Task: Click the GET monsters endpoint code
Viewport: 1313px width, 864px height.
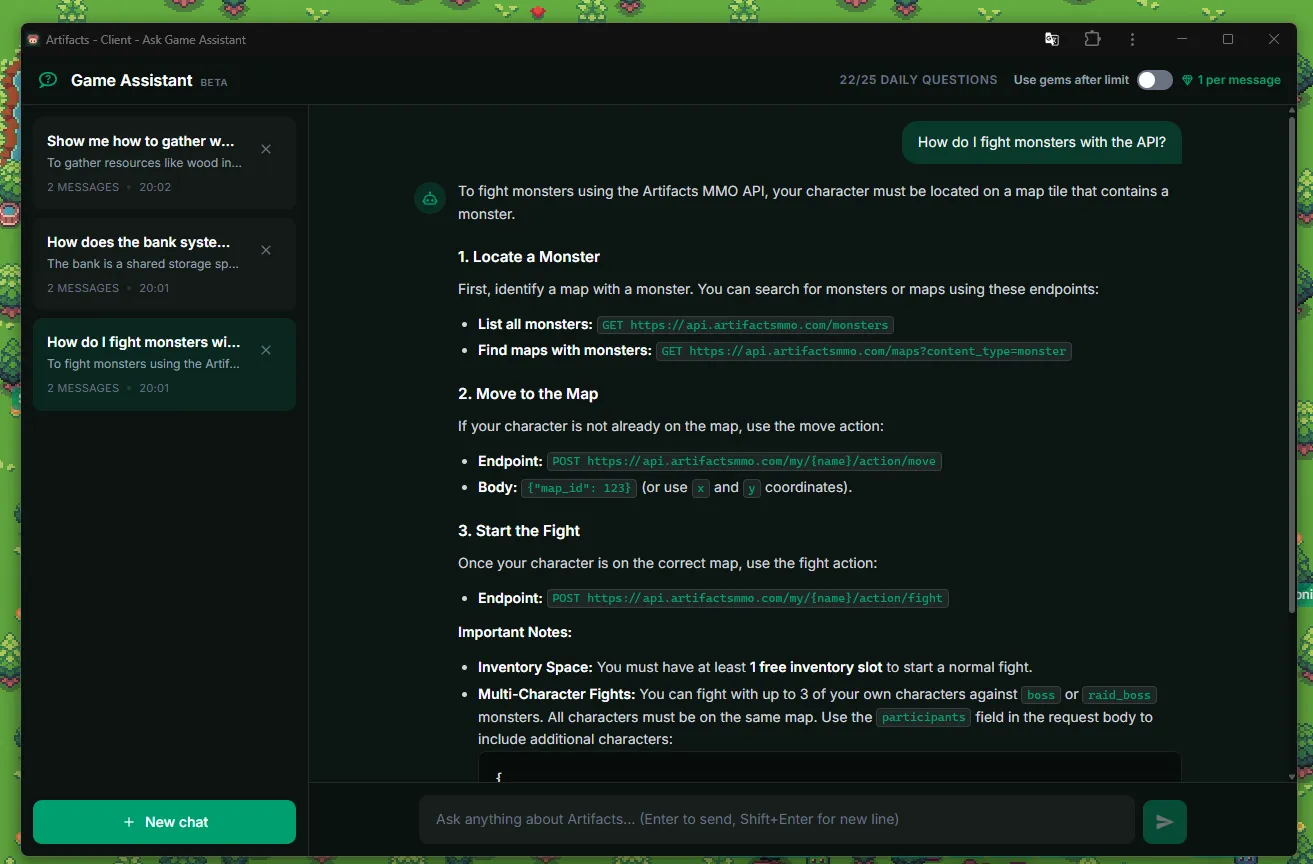Action: (x=745, y=325)
